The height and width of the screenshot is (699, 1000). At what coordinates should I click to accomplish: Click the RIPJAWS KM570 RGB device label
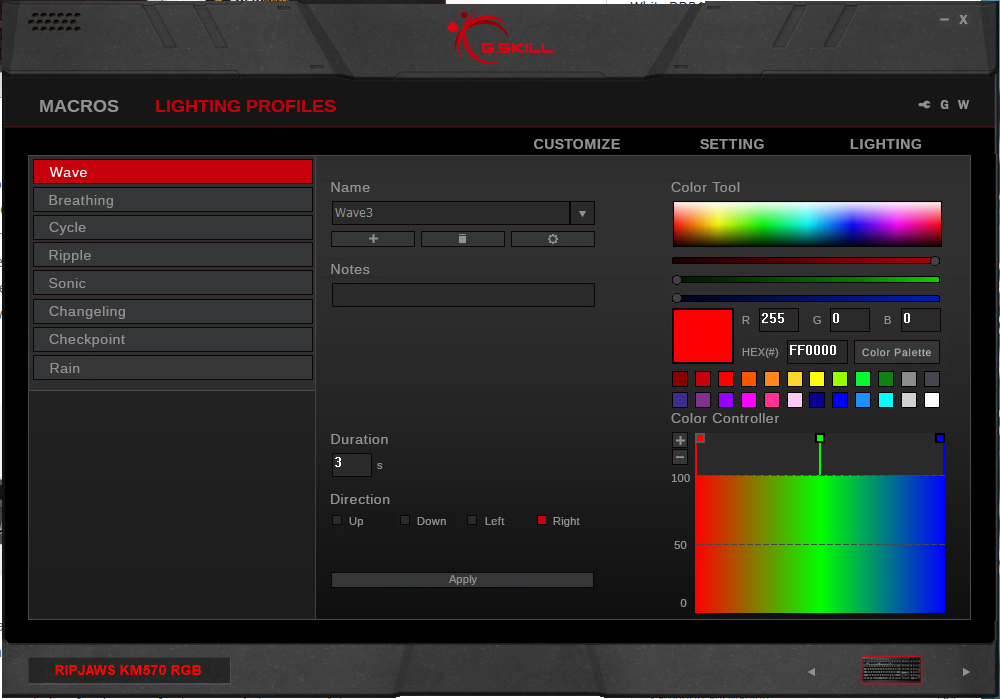point(128,670)
